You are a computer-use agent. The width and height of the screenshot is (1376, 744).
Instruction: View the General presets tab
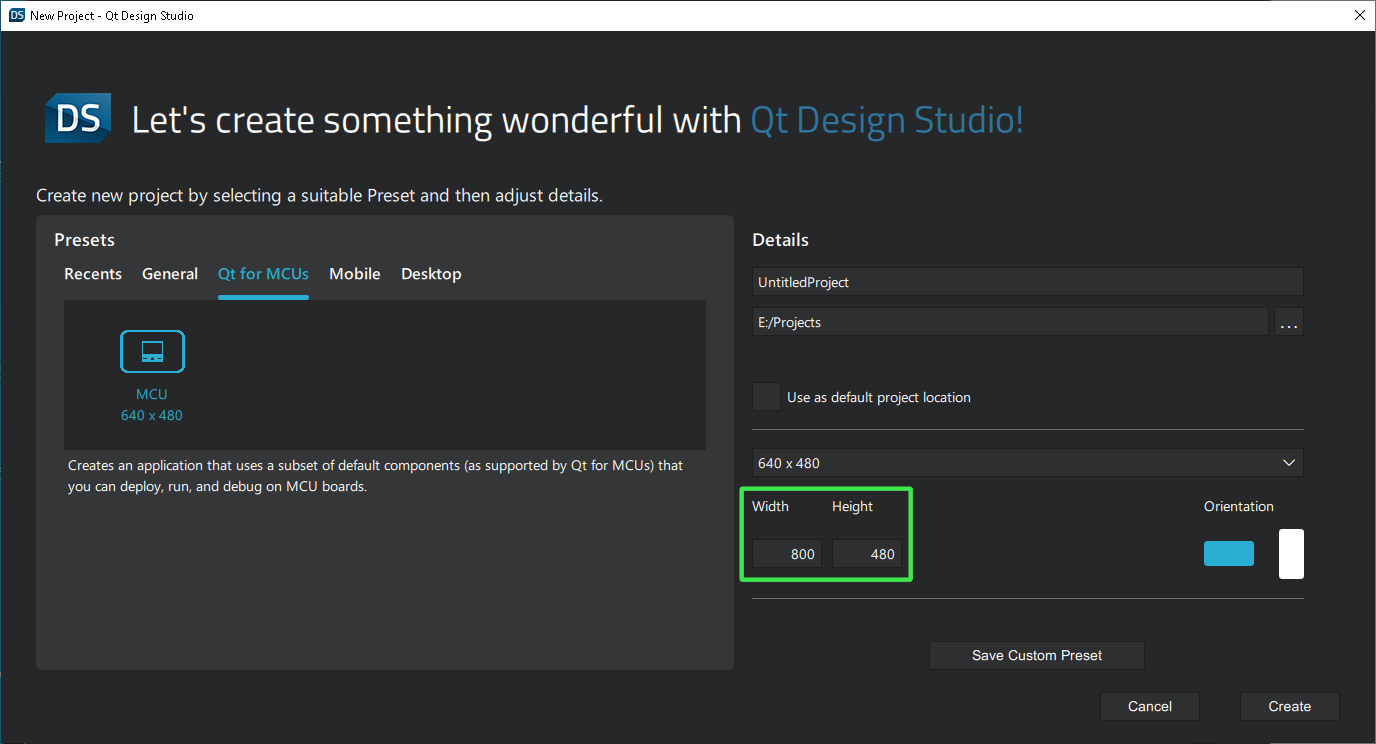[x=170, y=273]
